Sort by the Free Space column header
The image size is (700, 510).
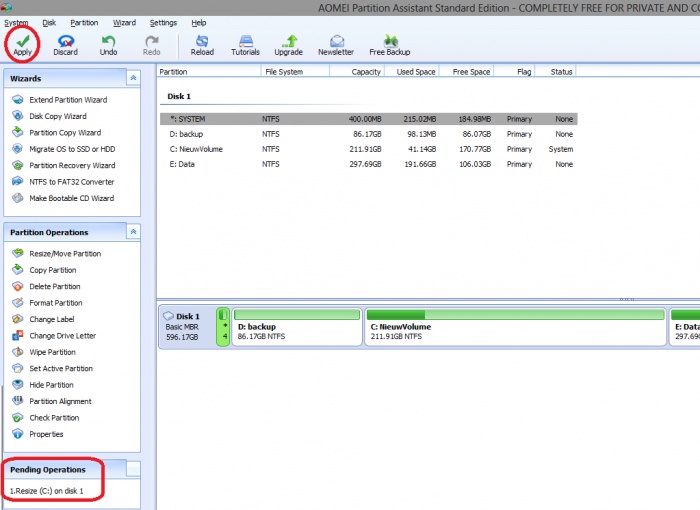(471, 72)
